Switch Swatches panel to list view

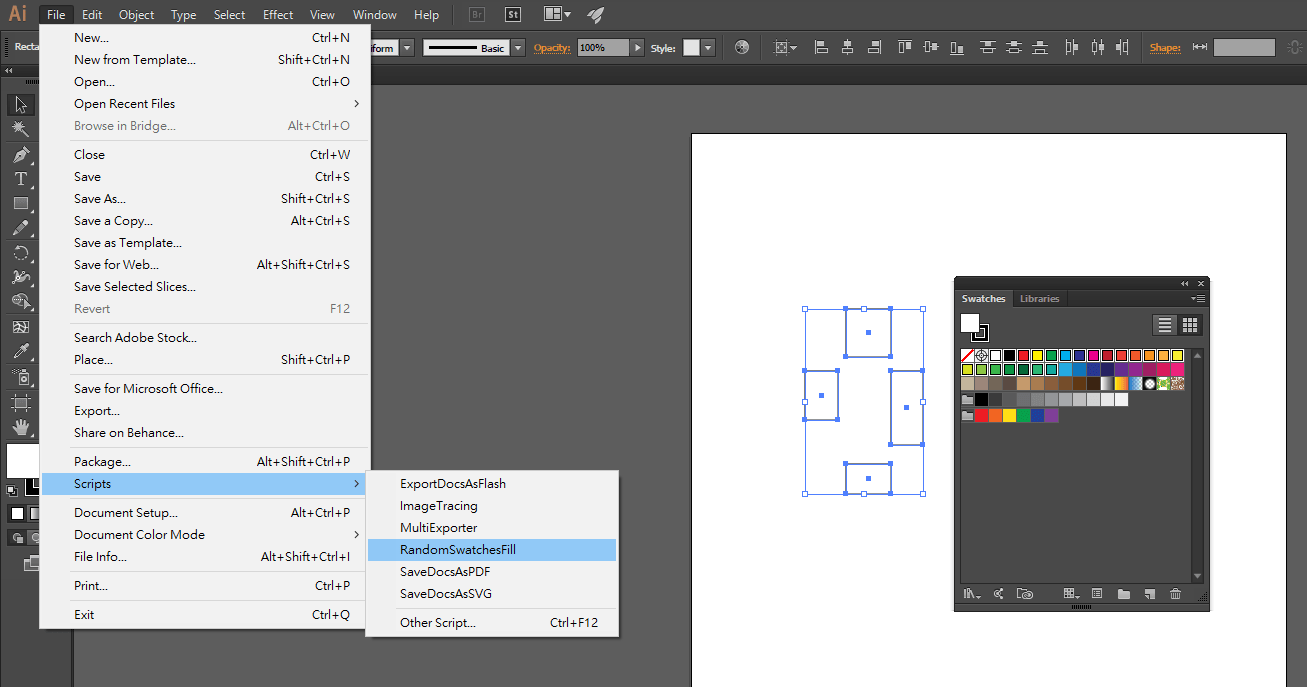pyautogui.click(x=1164, y=324)
